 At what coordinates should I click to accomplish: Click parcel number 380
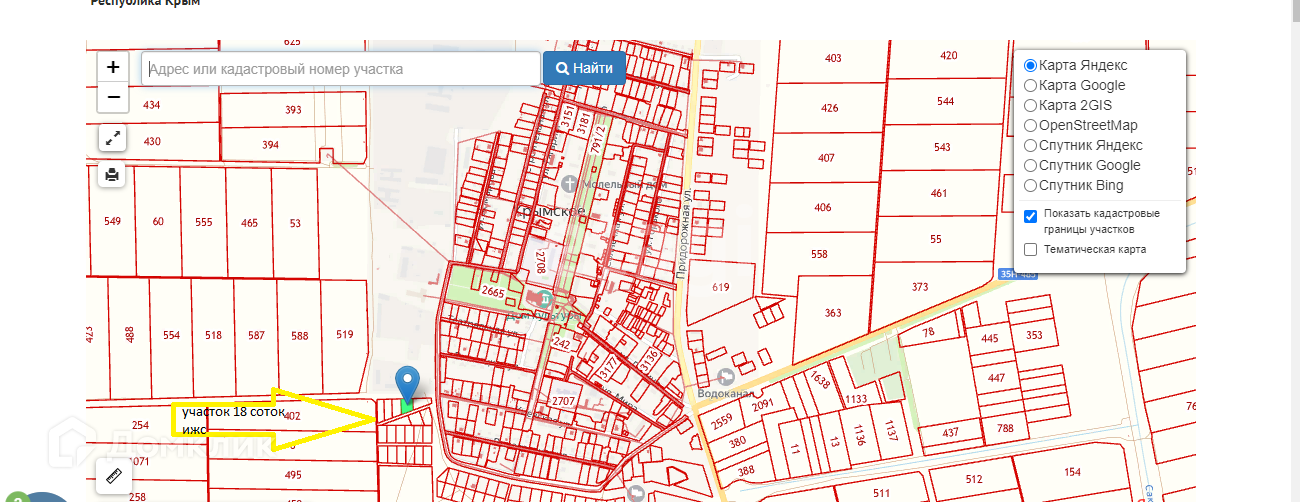pyautogui.click(x=738, y=441)
